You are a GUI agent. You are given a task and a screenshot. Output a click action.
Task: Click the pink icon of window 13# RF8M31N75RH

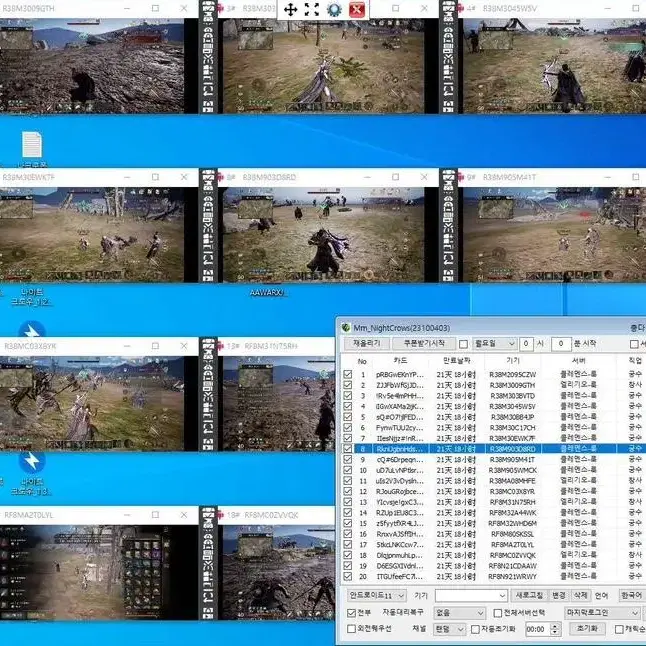click(x=221, y=346)
